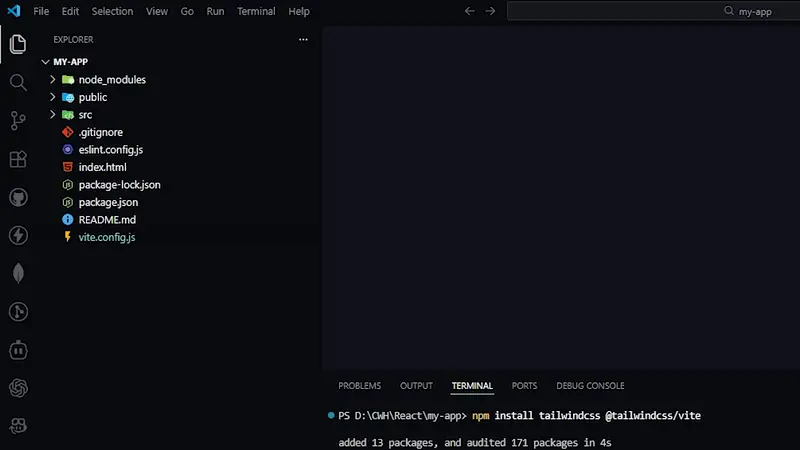Image resolution: width=800 pixels, height=450 pixels.
Task: Open the Source Control view
Action: point(17,121)
